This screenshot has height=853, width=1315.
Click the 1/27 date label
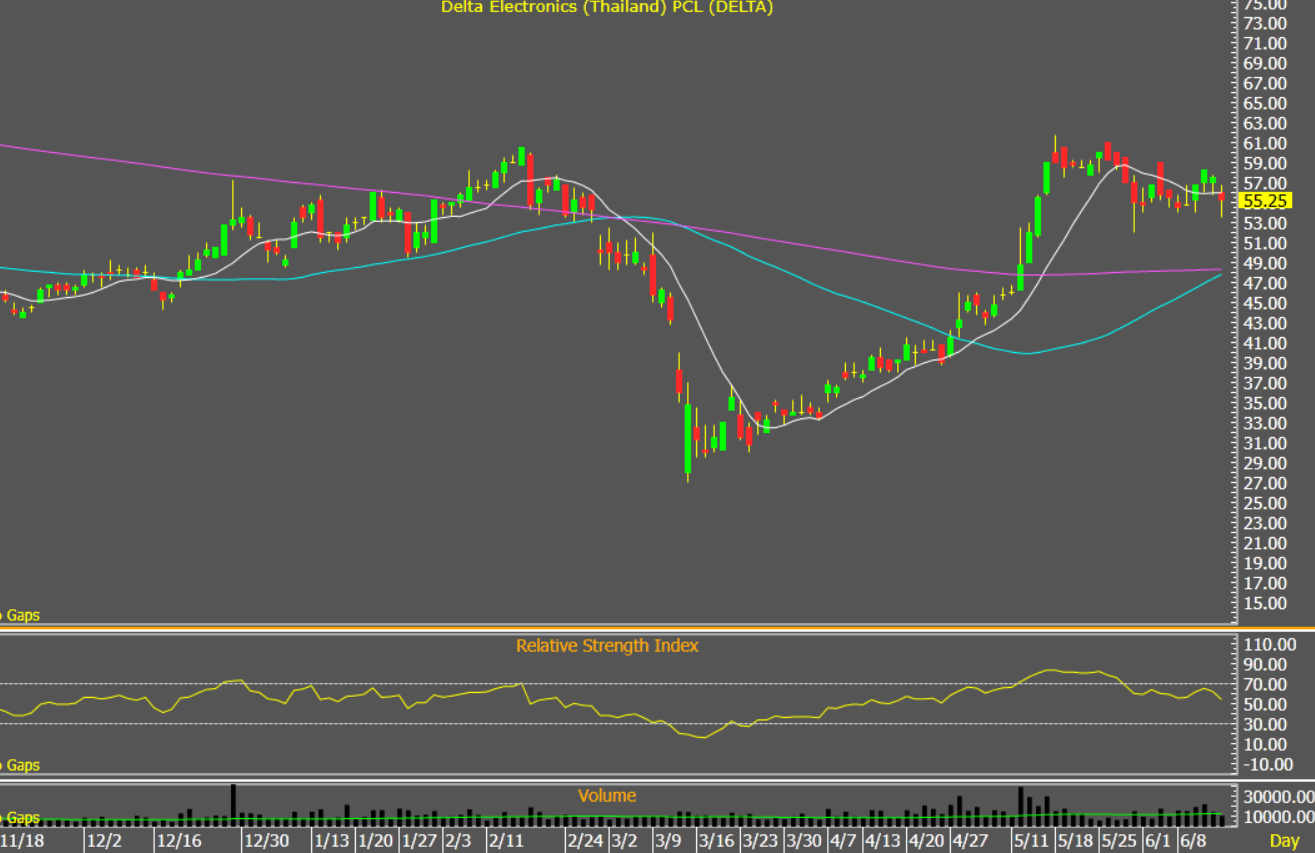421,840
